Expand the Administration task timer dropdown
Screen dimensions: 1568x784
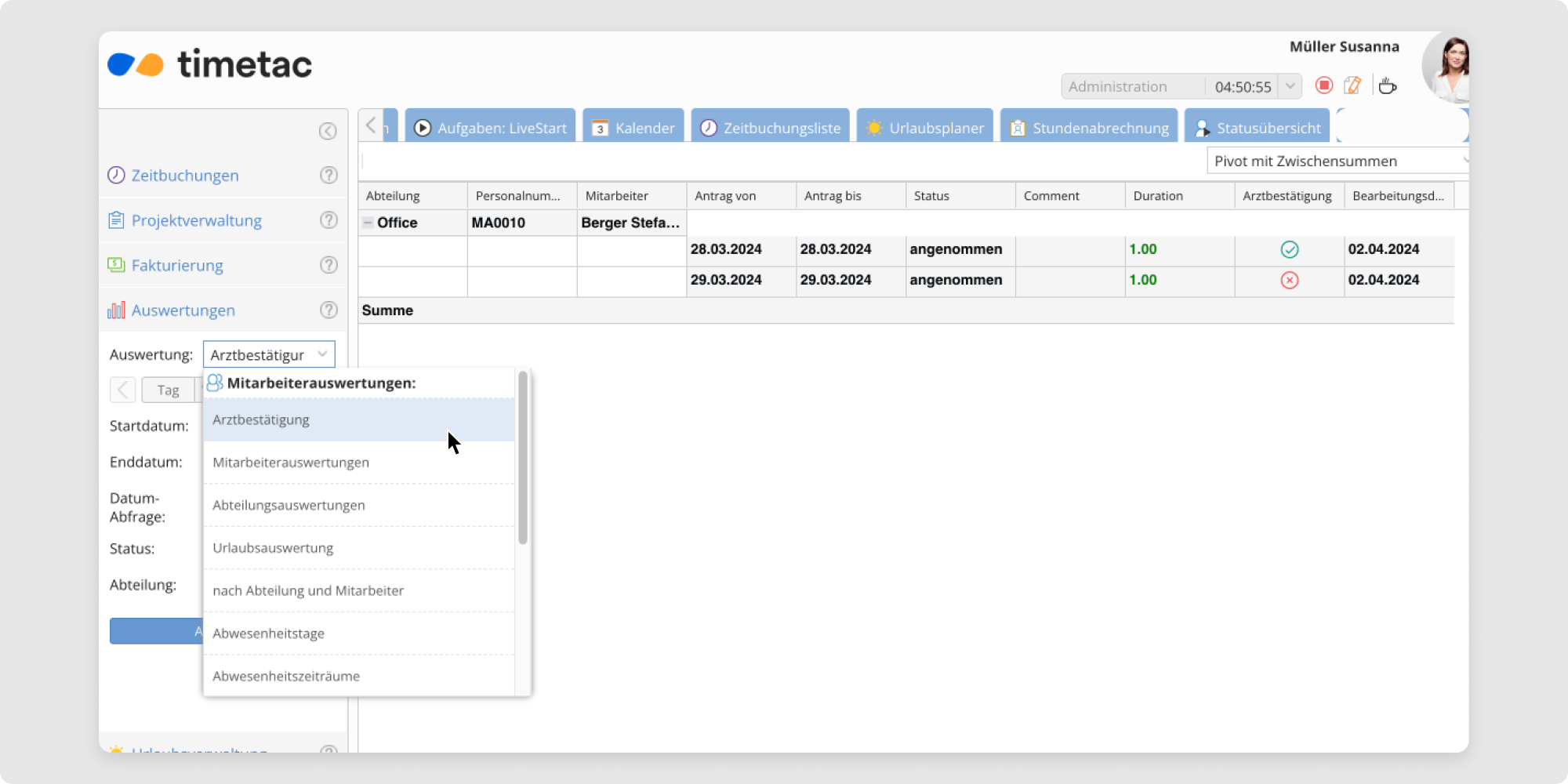pyautogui.click(x=1290, y=86)
